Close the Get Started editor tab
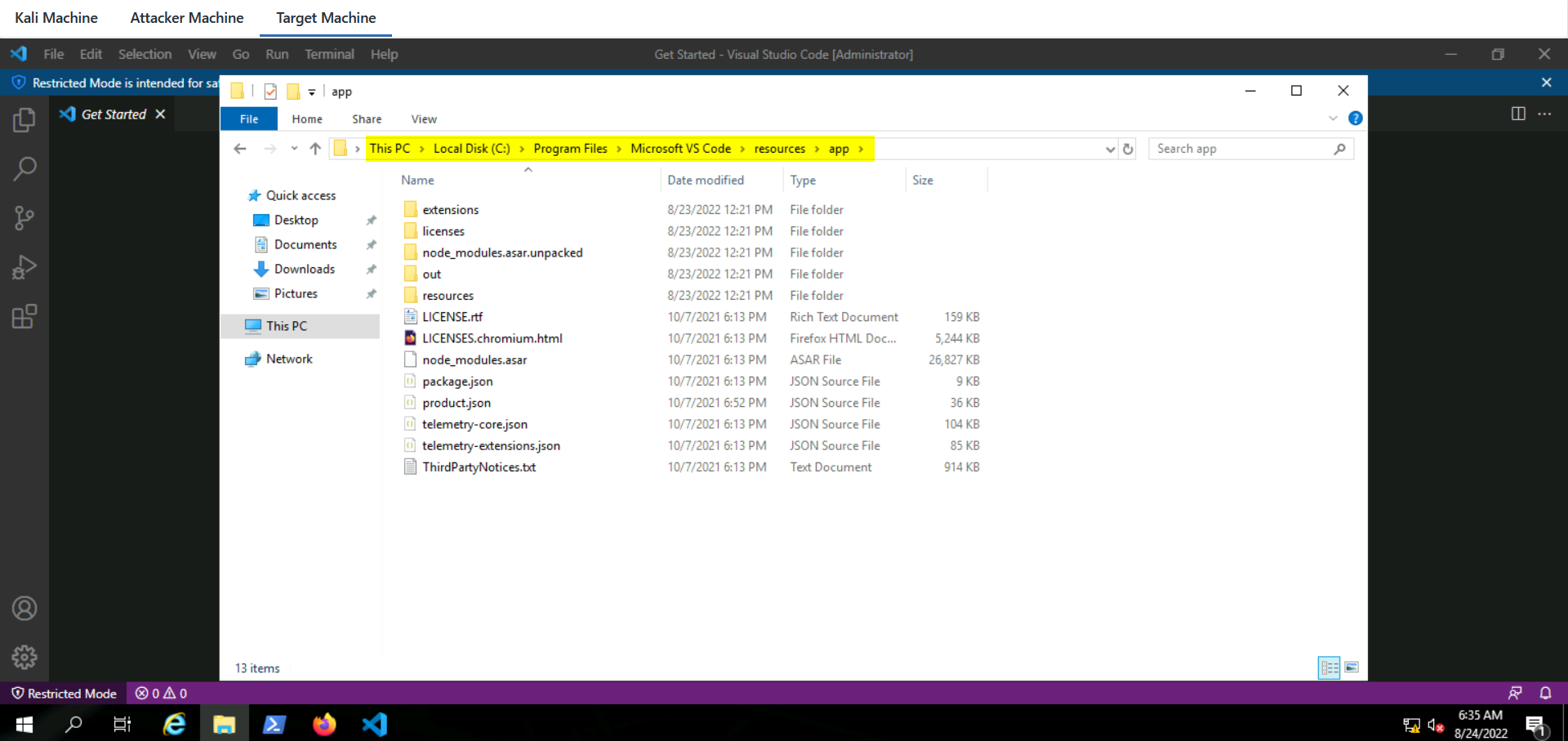The image size is (1568, 741). coord(160,114)
